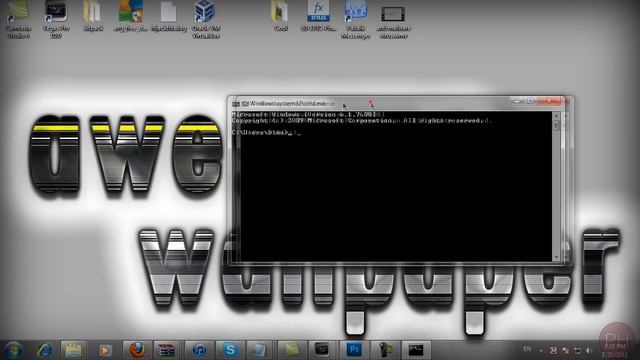
Task: Open the camcorder icon on taskbar
Action: click(384, 350)
